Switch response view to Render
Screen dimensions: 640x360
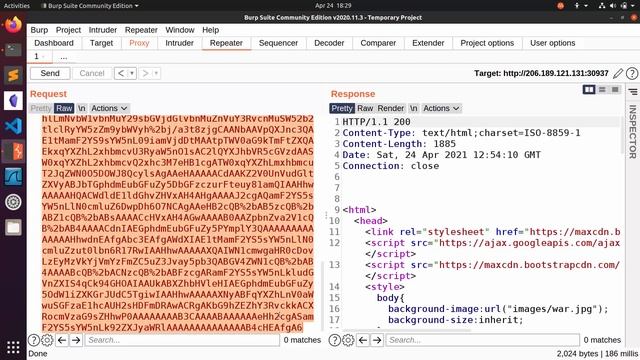click(391, 108)
